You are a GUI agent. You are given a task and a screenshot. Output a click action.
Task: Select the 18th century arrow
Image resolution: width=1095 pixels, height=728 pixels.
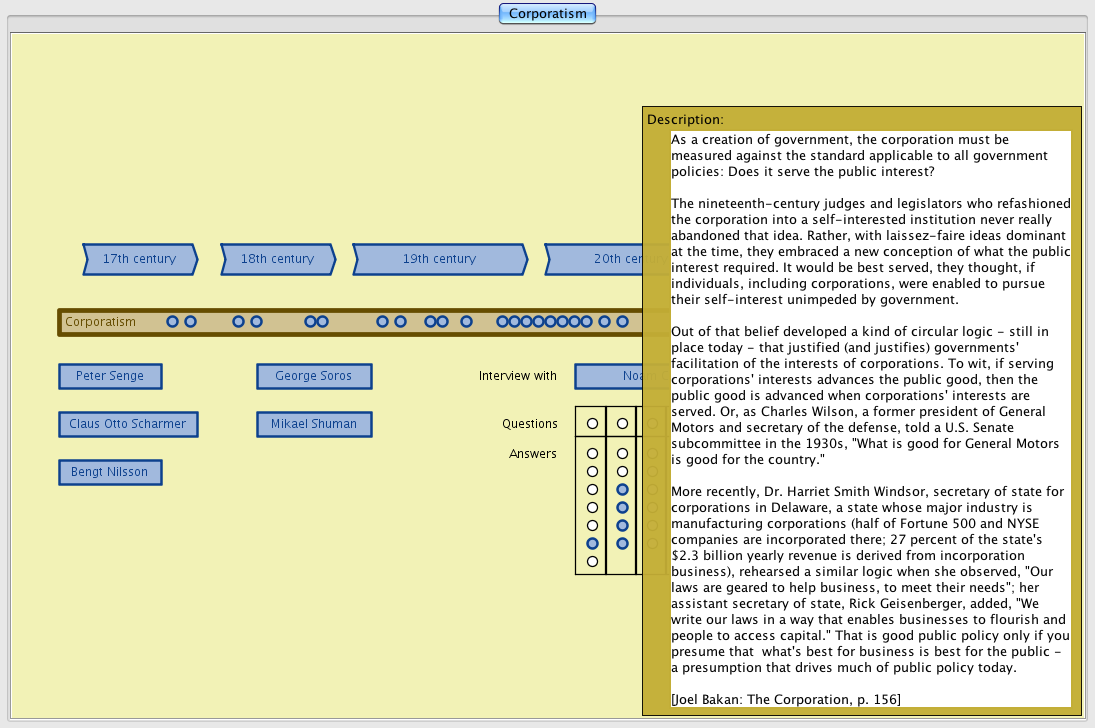pyautogui.click(x=277, y=259)
